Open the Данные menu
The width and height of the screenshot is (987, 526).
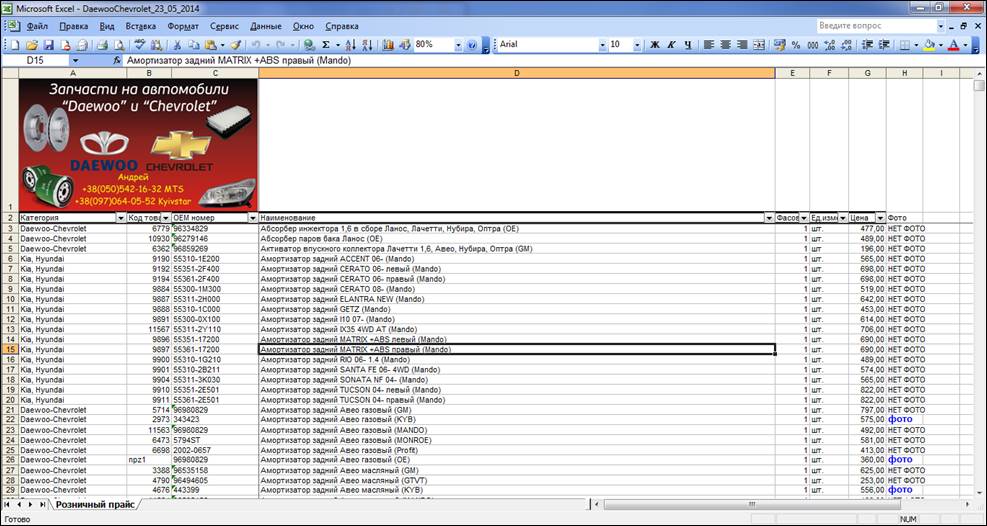[266, 26]
